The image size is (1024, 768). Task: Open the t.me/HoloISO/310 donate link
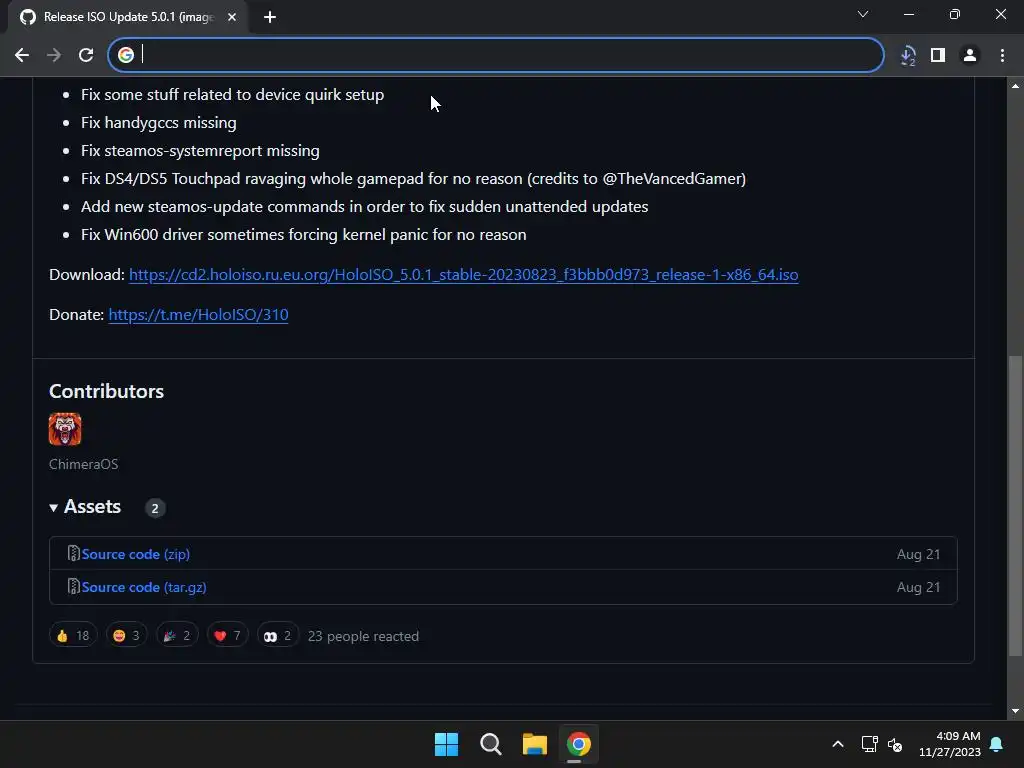coord(198,314)
